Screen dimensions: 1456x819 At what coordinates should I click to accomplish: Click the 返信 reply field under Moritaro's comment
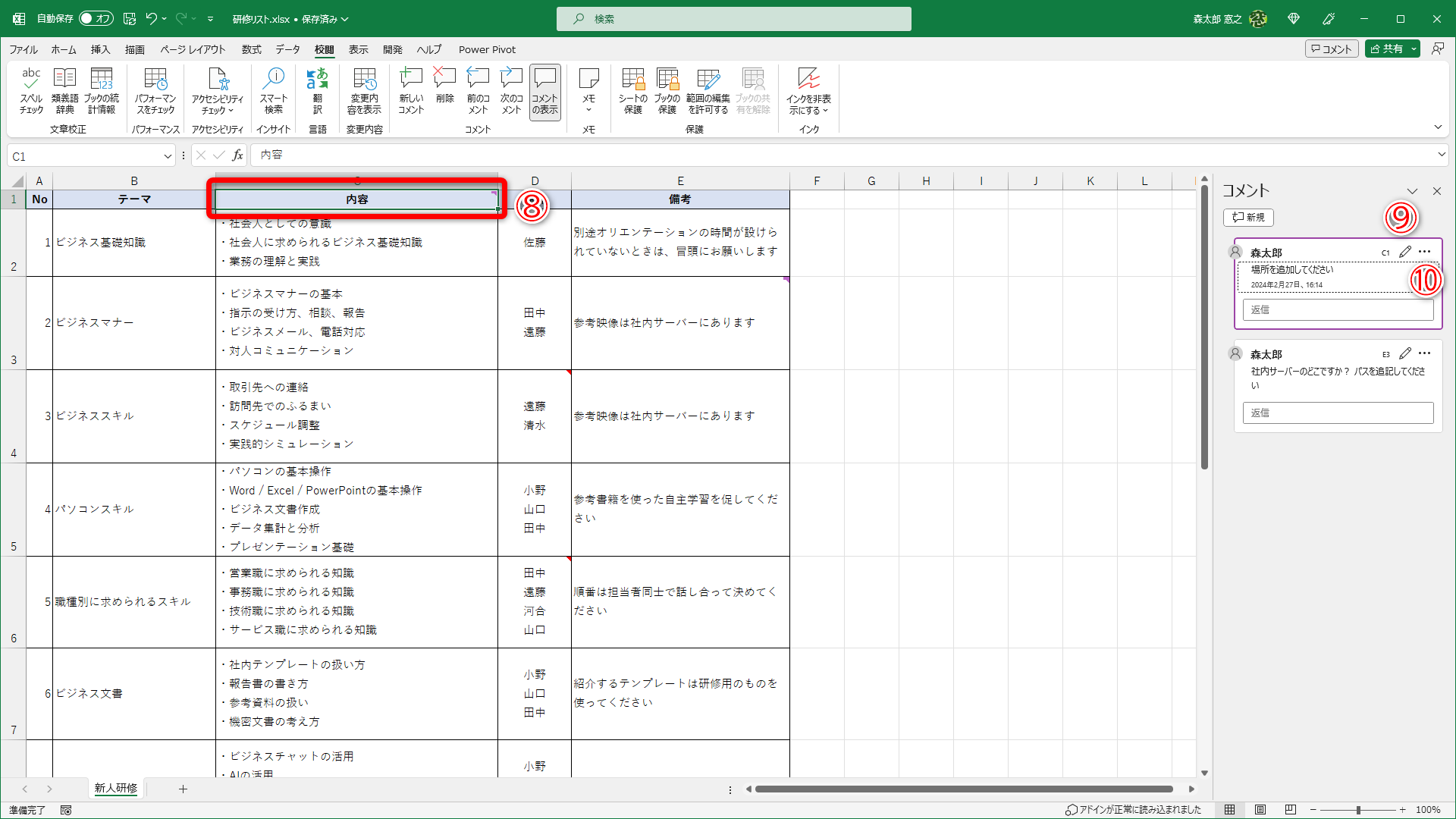pyautogui.click(x=1338, y=309)
